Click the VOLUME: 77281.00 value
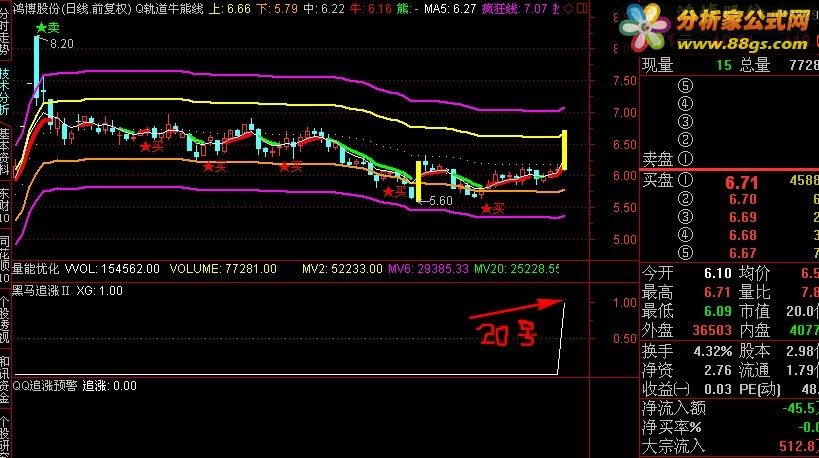This screenshot has width=819, height=458. pyautogui.click(x=223, y=269)
